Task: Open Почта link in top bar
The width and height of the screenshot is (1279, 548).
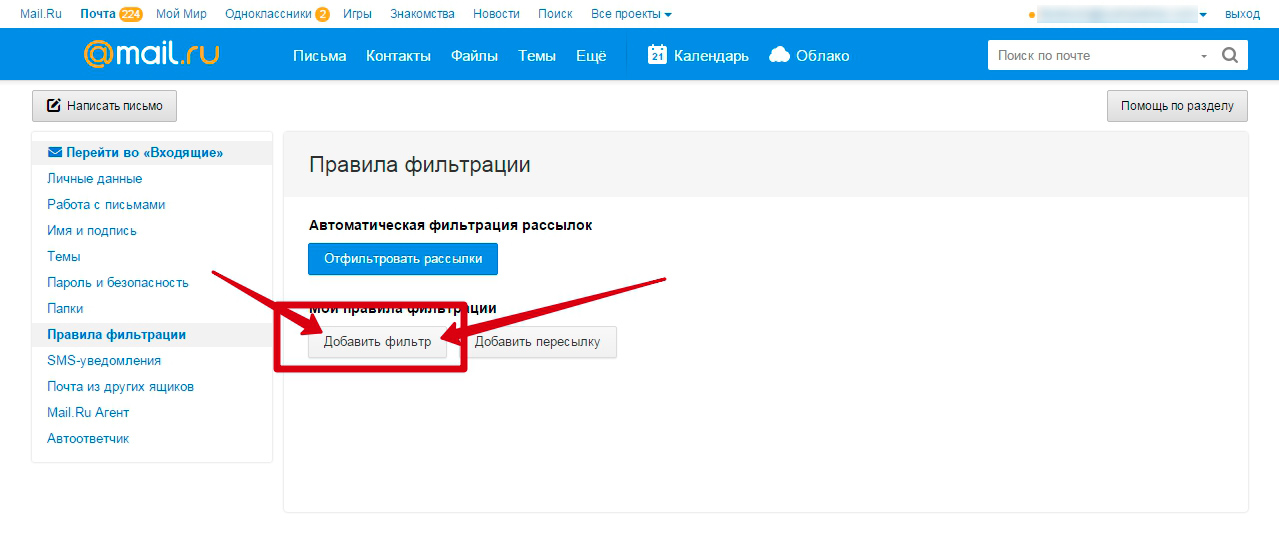Action: 97,14
